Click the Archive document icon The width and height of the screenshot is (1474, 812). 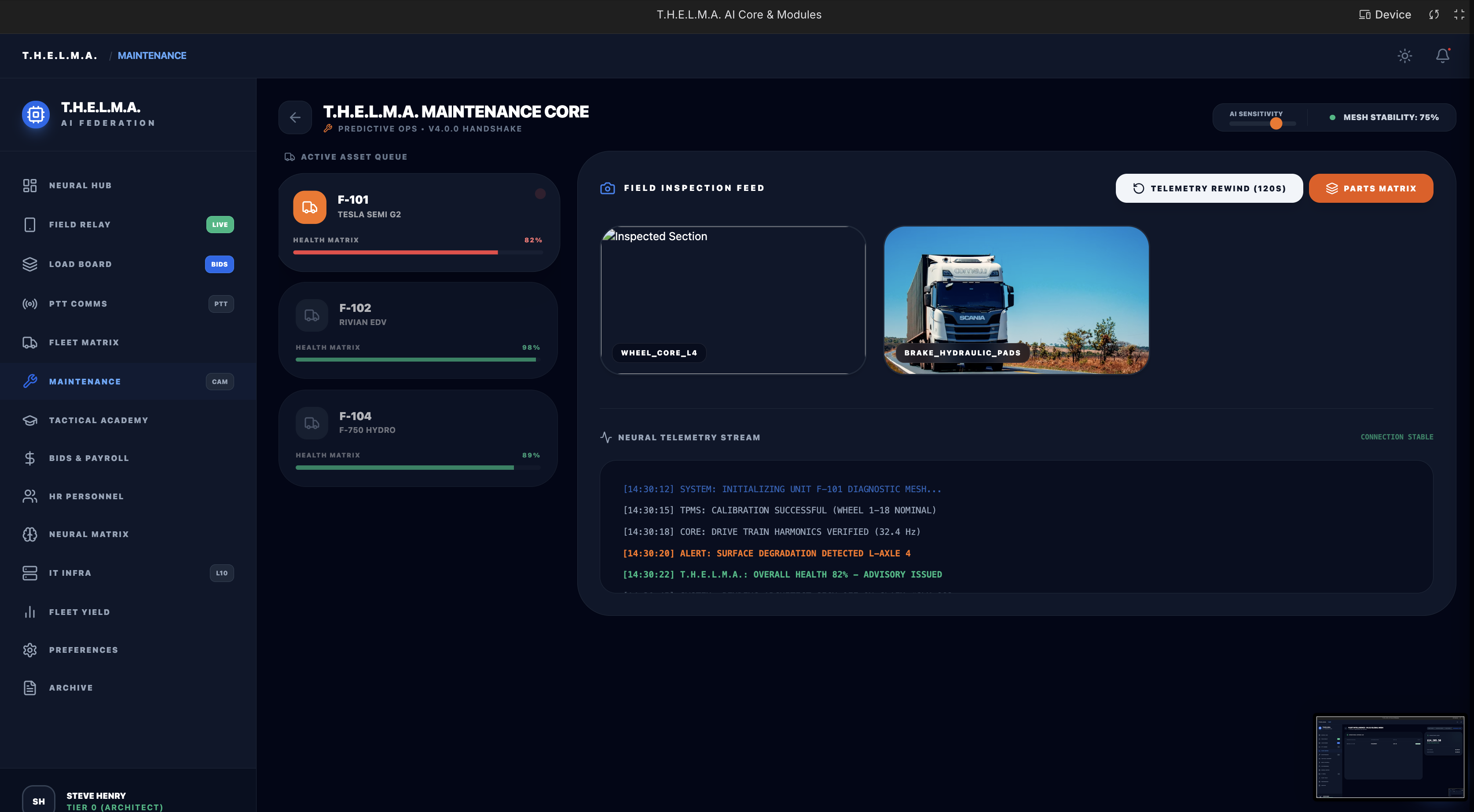coord(30,687)
